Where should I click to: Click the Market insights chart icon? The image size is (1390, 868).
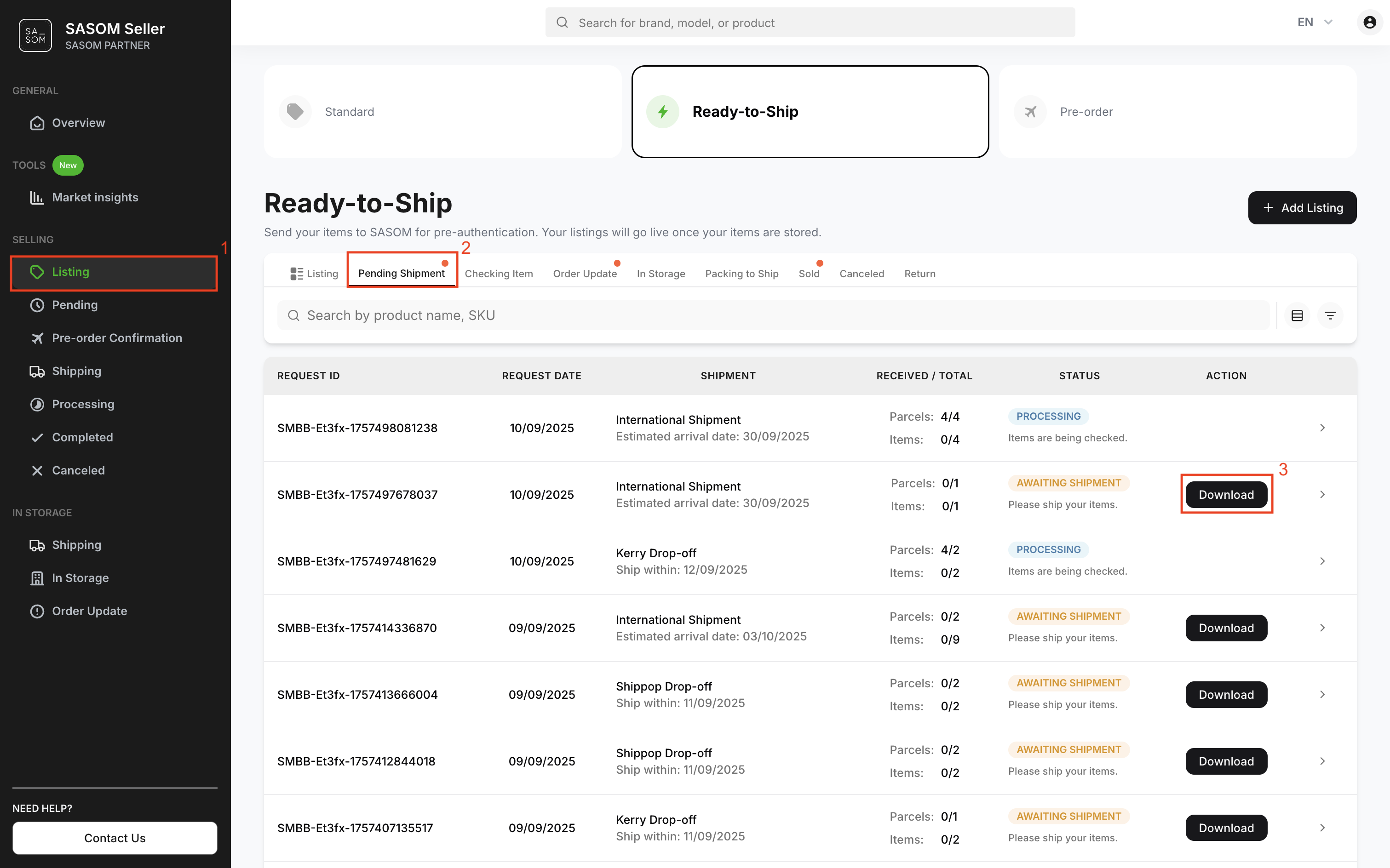pyautogui.click(x=37, y=198)
